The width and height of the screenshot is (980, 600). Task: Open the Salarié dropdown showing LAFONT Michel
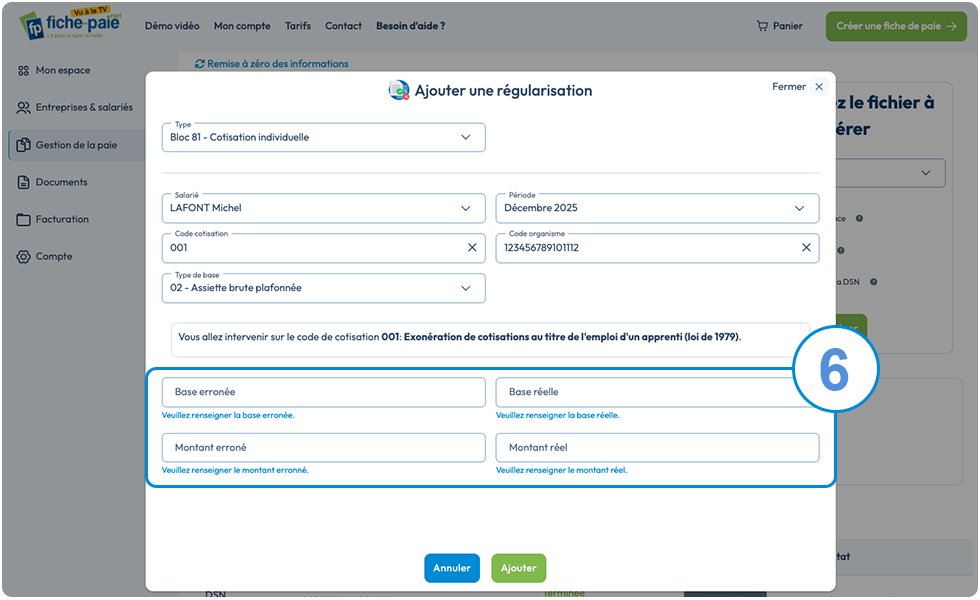point(323,208)
